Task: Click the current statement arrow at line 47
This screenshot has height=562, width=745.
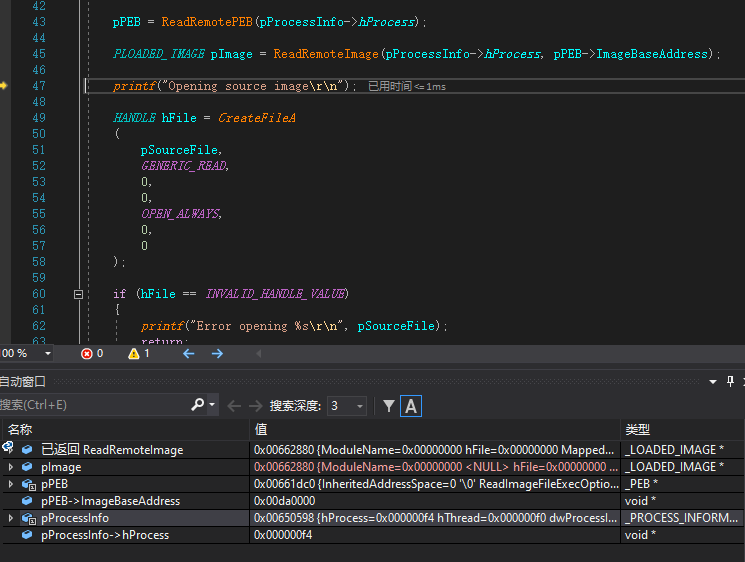Action: click(x=4, y=86)
